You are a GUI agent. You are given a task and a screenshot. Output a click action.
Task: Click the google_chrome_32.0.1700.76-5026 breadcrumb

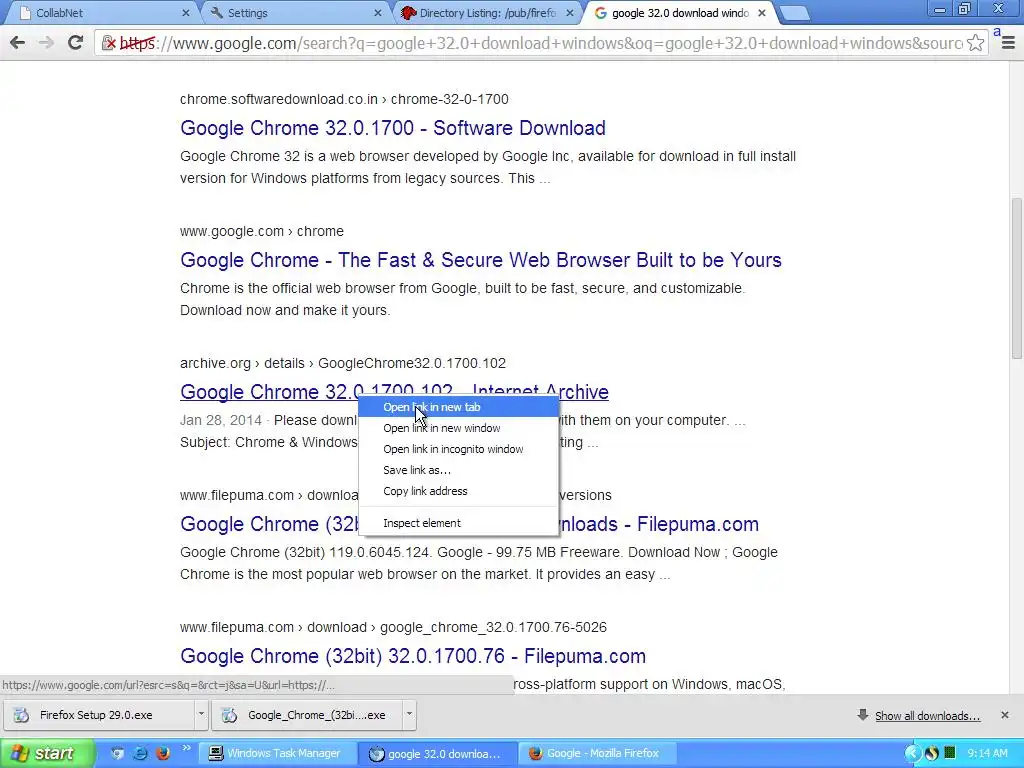tap(493, 628)
